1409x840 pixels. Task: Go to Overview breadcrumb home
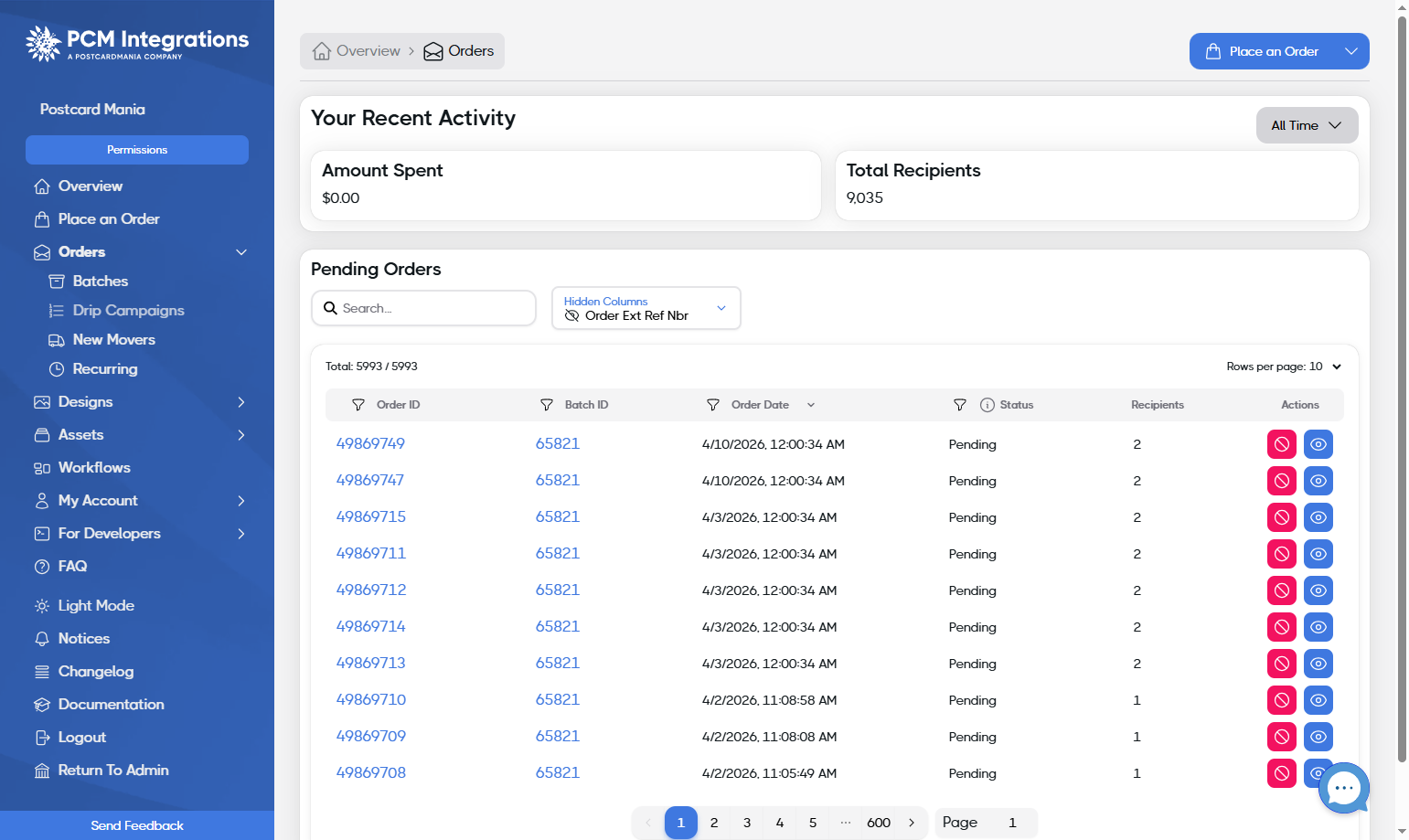[x=357, y=51]
